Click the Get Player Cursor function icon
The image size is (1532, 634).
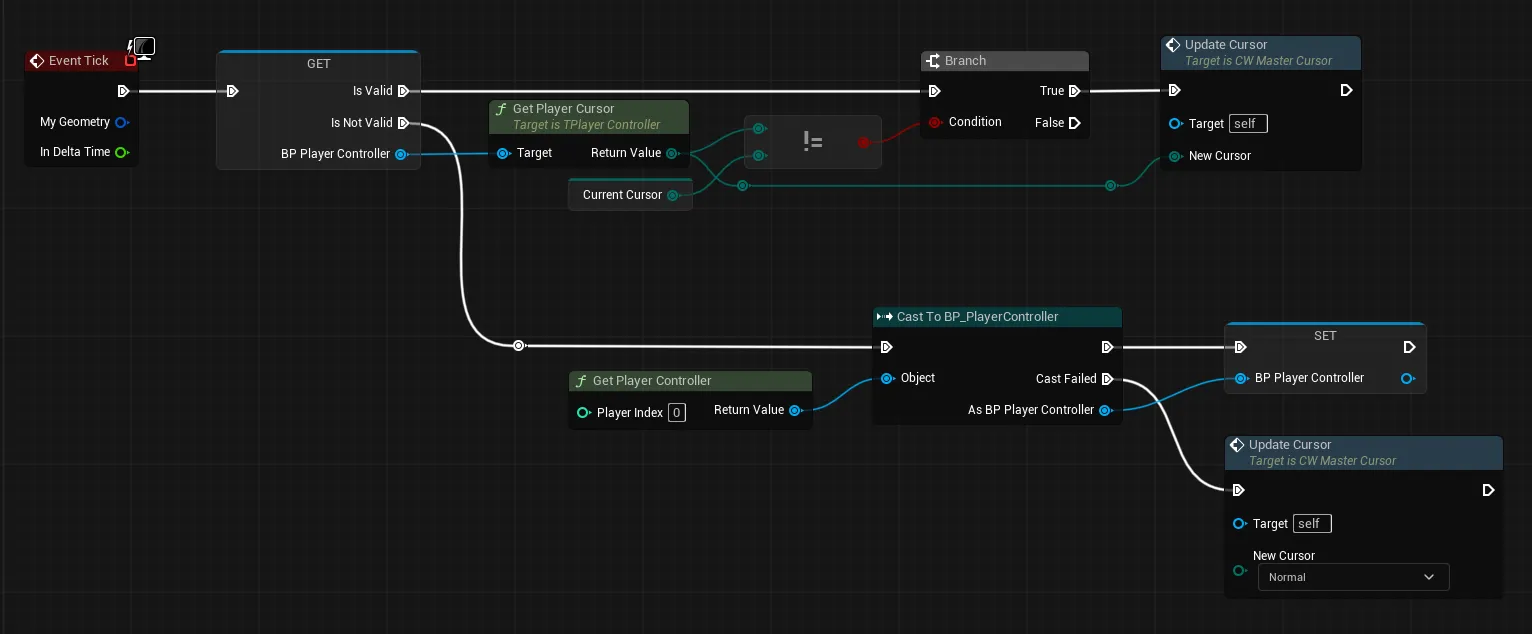click(501, 109)
